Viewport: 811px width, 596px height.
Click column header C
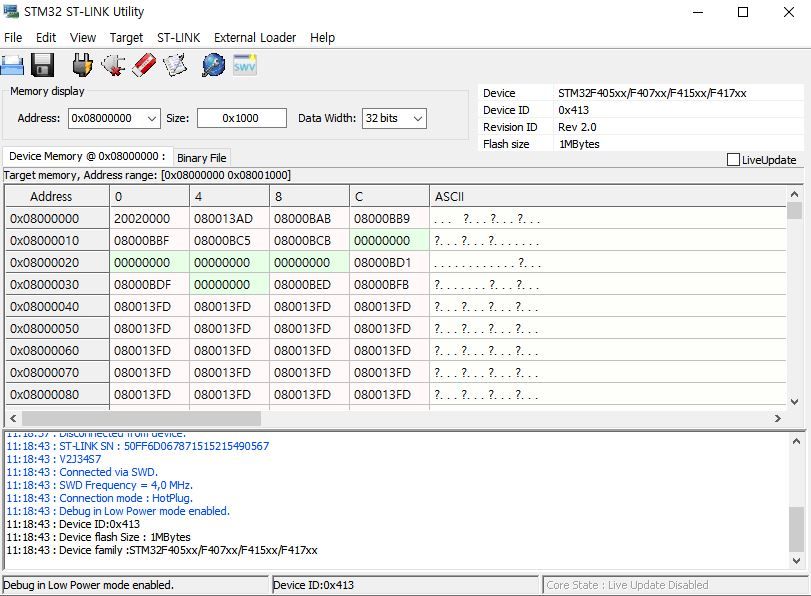coord(389,197)
